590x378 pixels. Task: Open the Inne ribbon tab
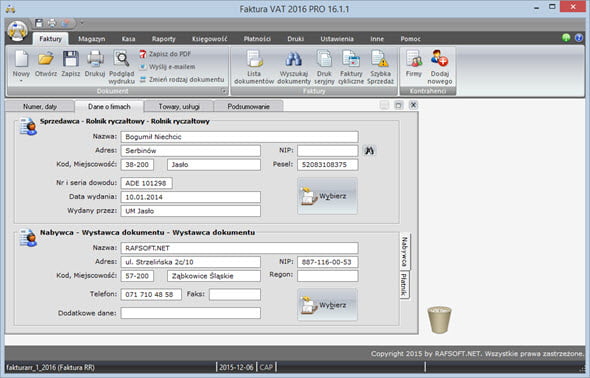pos(377,39)
